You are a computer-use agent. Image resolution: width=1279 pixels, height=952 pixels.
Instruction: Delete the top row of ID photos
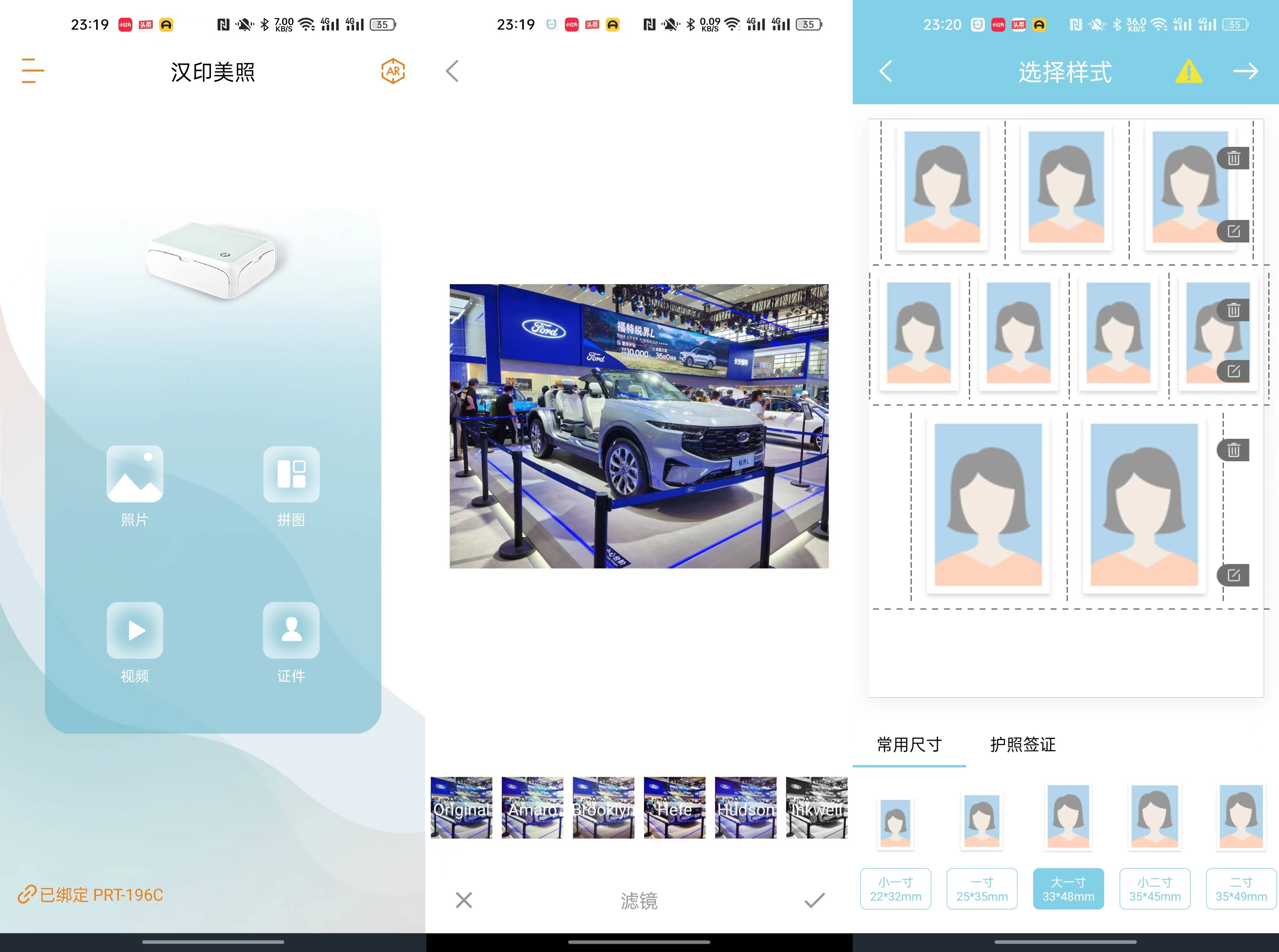[x=1233, y=158]
